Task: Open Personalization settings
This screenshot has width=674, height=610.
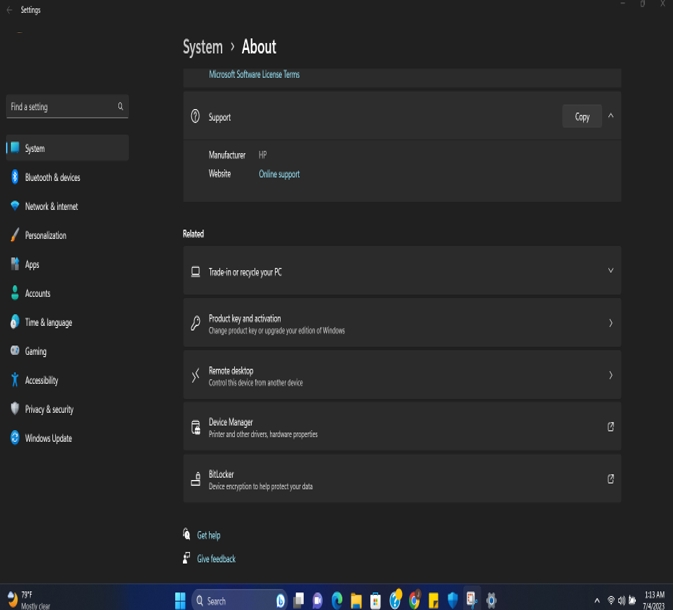Action: click(67, 235)
